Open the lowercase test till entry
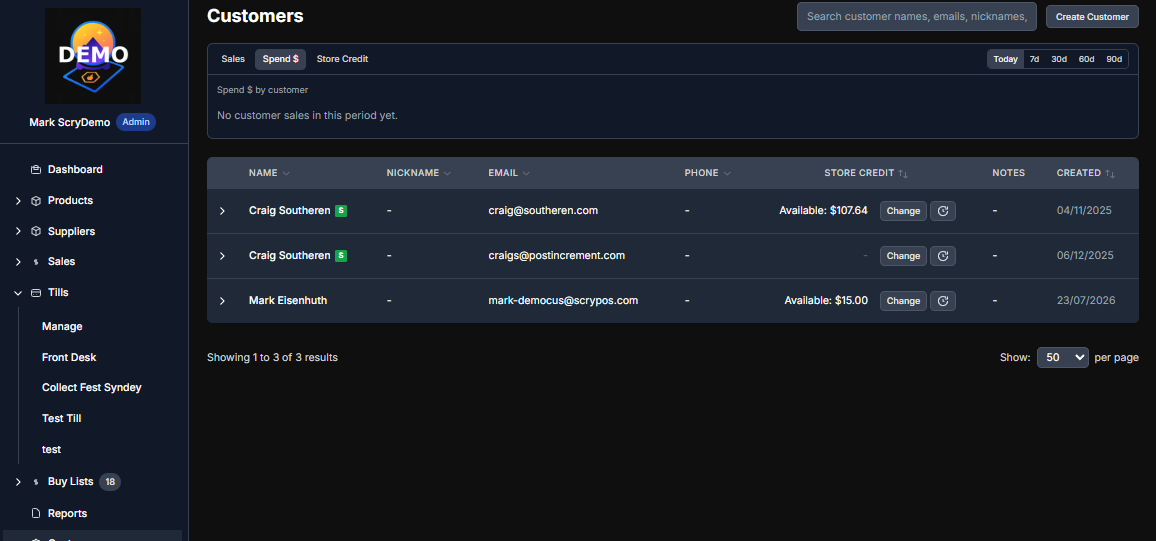Viewport: 1156px width, 541px height. [52, 449]
